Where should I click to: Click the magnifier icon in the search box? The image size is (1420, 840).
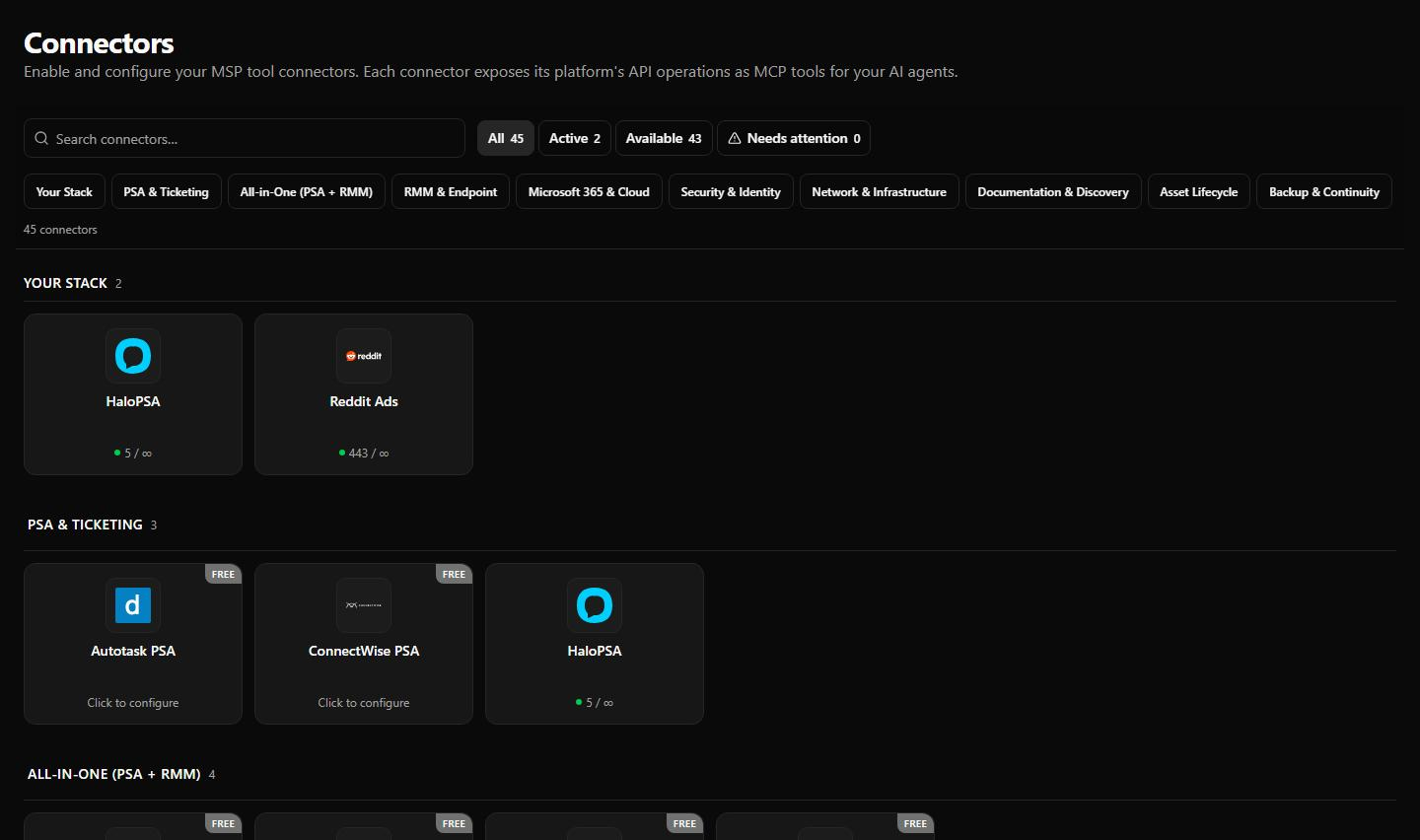point(41,139)
